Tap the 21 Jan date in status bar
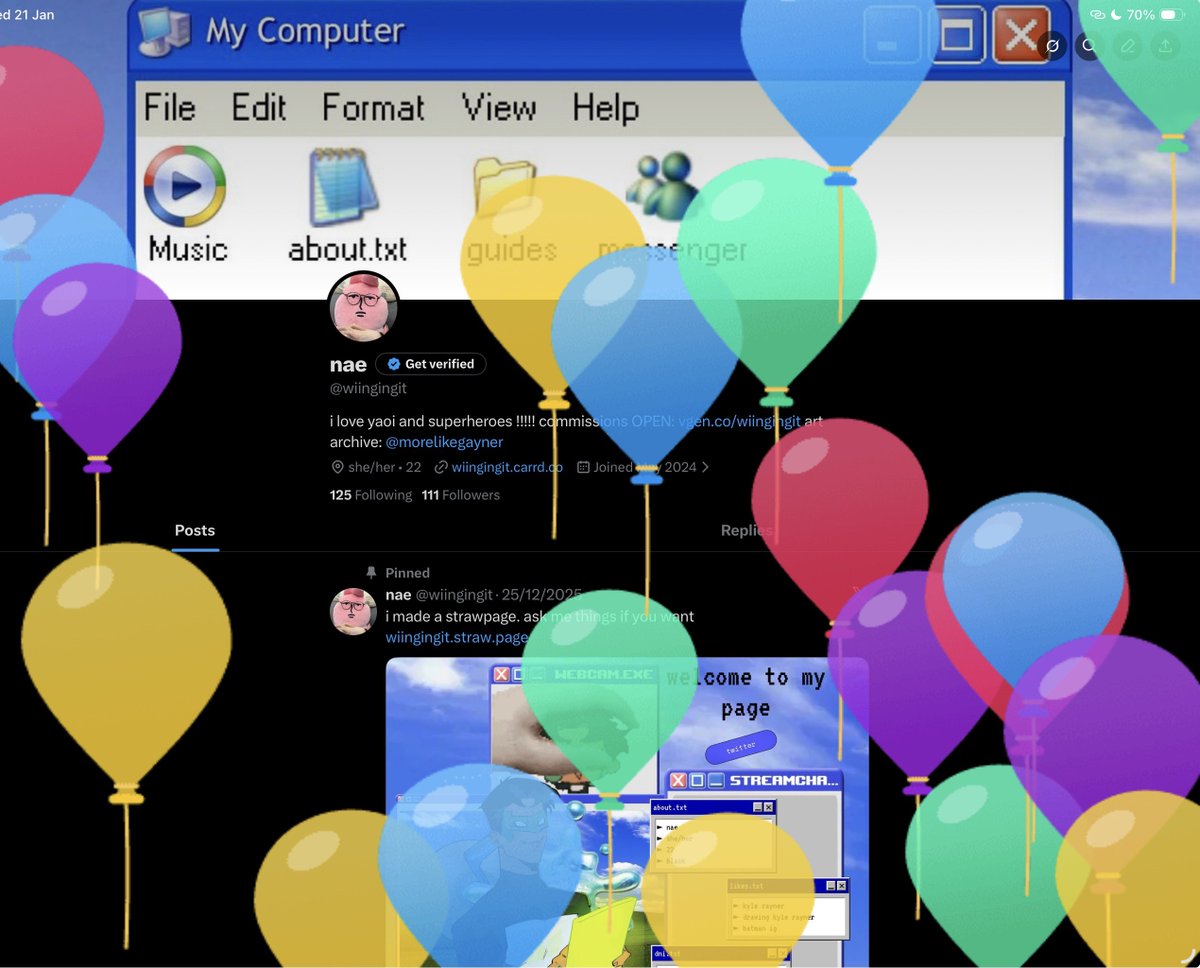 click(33, 15)
